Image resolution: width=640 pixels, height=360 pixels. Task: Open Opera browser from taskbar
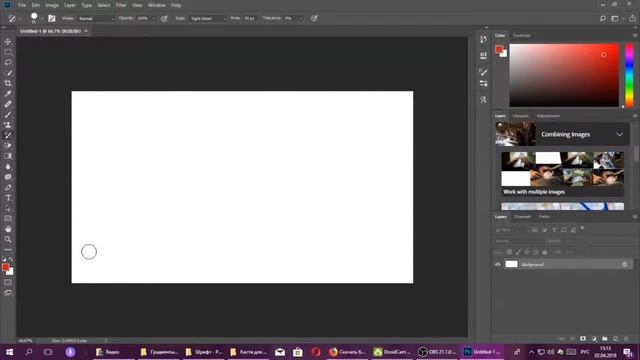click(316, 352)
